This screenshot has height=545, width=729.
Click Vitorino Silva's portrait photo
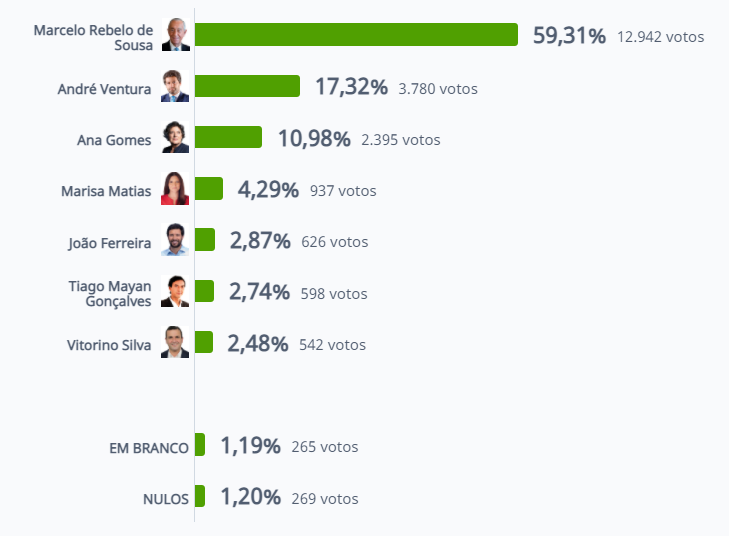pyautogui.click(x=175, y=342)
